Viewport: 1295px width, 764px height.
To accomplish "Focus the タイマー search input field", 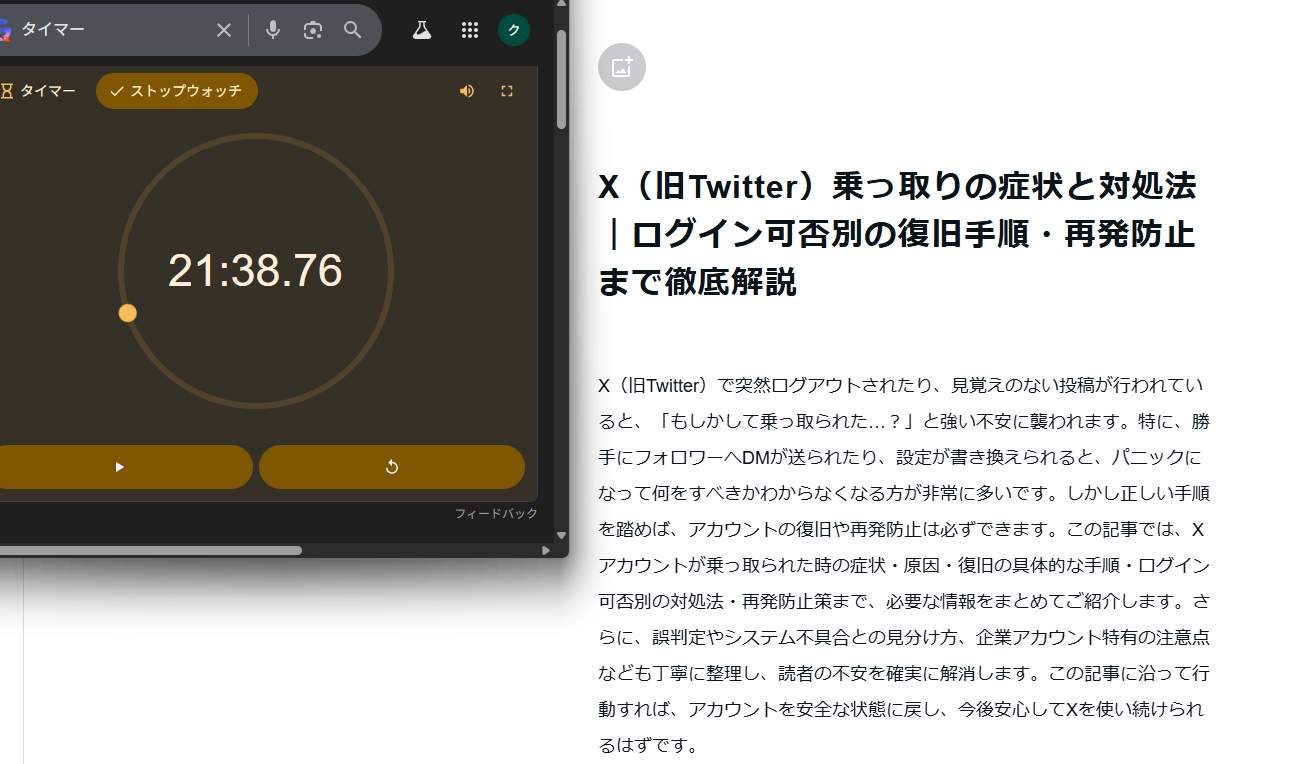I will [110, 30].
